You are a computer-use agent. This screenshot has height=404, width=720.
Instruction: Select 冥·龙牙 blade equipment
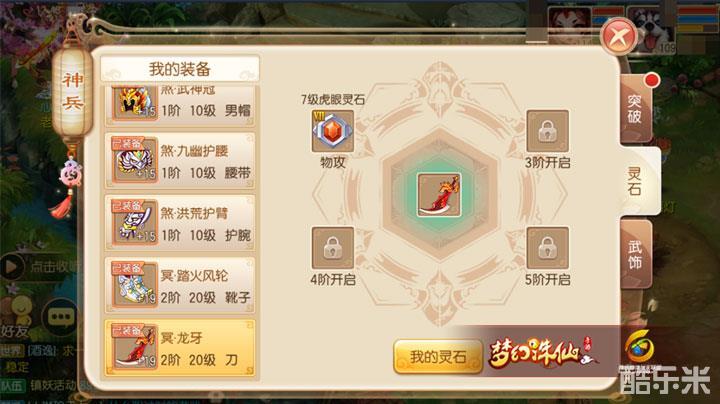[180, 348]
